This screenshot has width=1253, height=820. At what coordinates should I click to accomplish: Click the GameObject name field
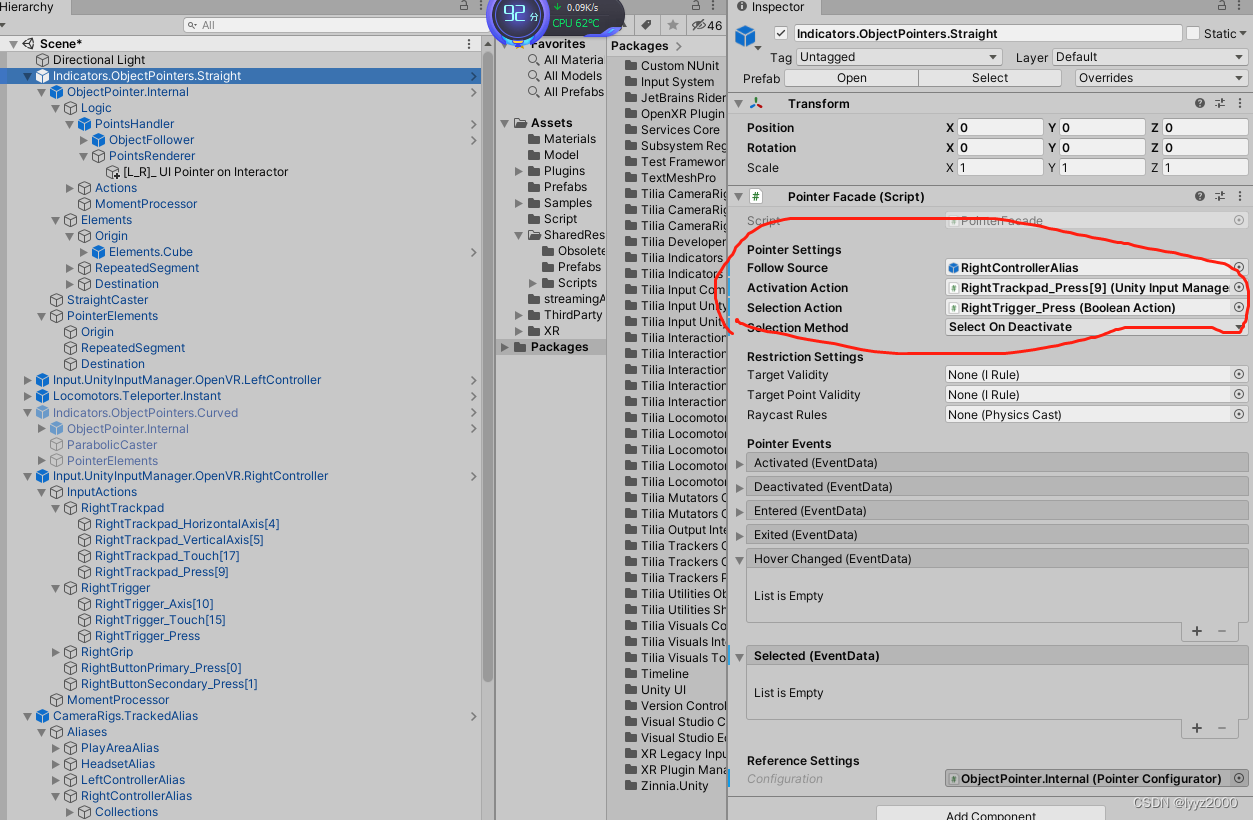point(988,34)
